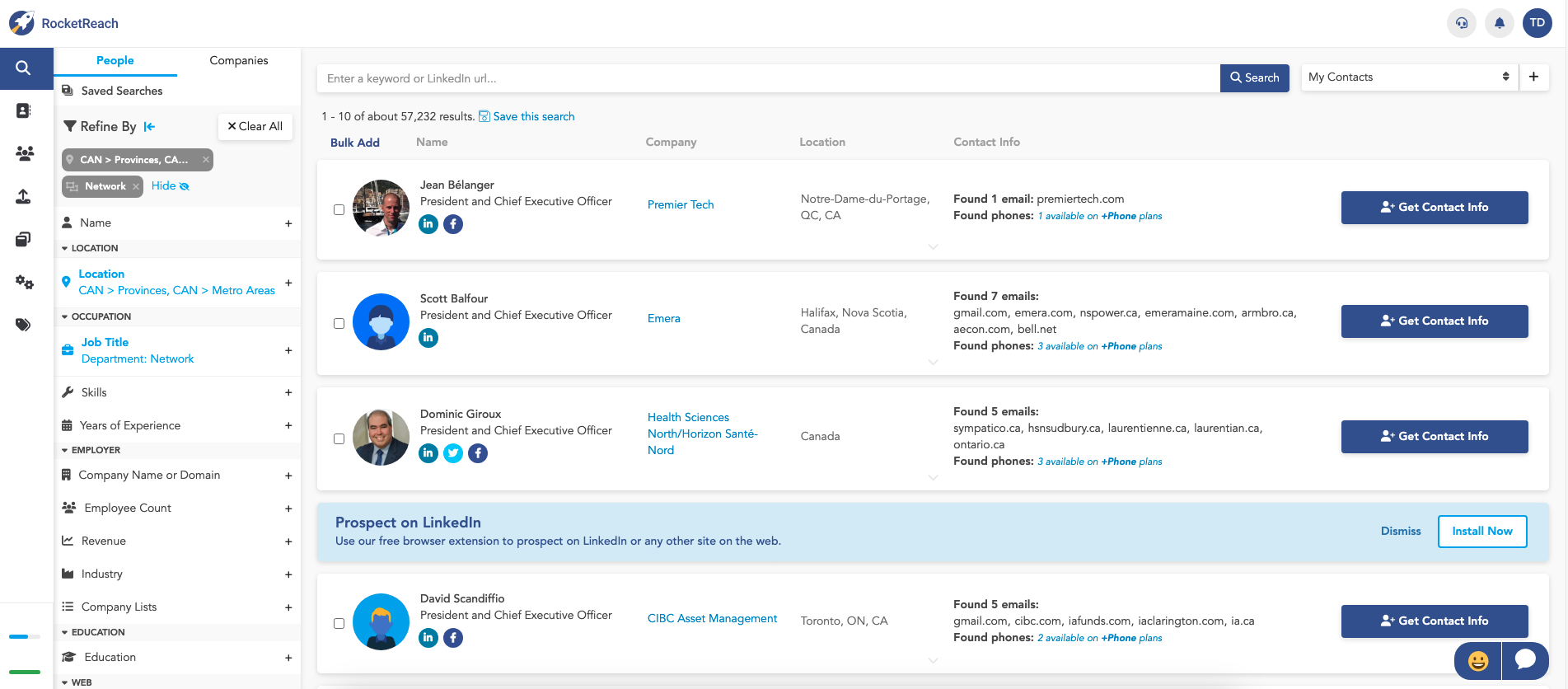Image resolution: width=1568 pixels, height=689 pixels.
Task: Expand the Location filter plus
Action: point(288,283)
